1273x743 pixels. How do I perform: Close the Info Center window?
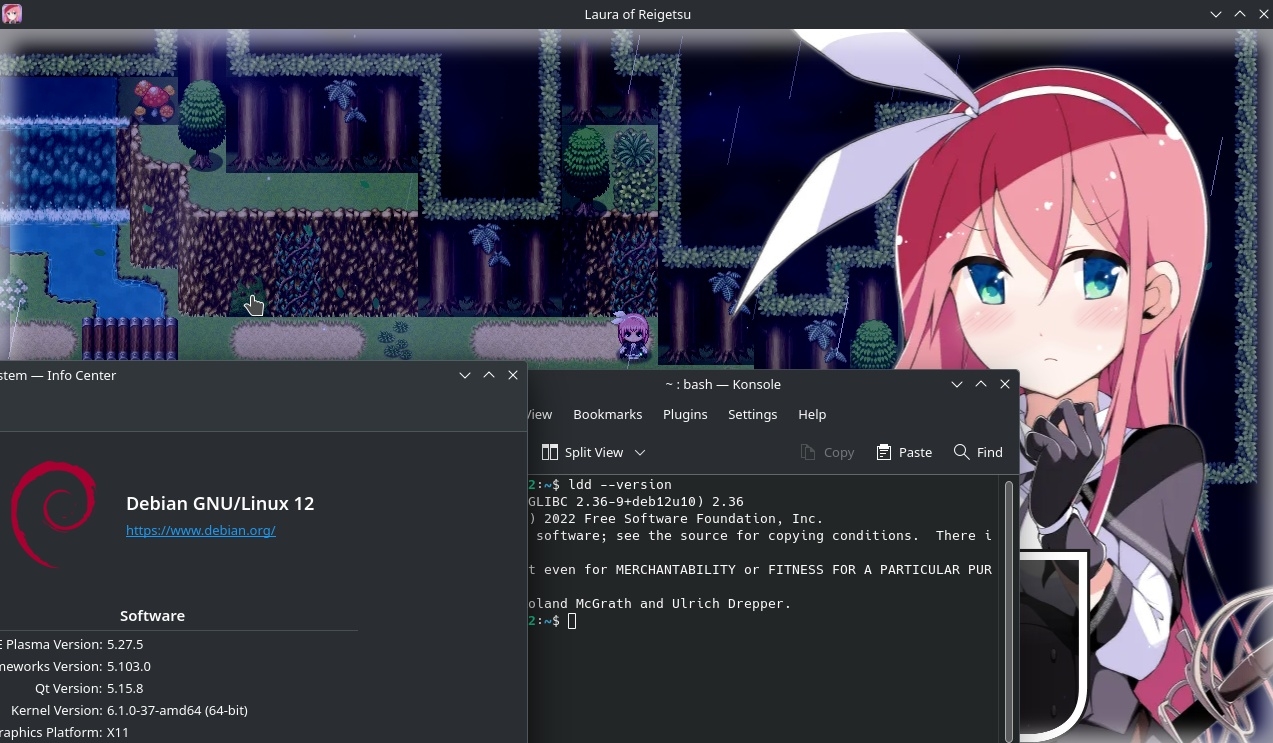(x=513, y=375)
